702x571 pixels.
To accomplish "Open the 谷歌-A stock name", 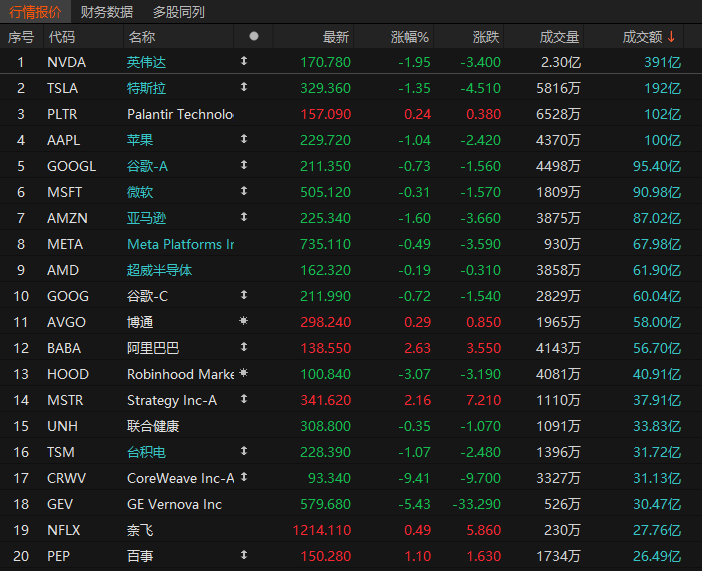I will (147, 166).
